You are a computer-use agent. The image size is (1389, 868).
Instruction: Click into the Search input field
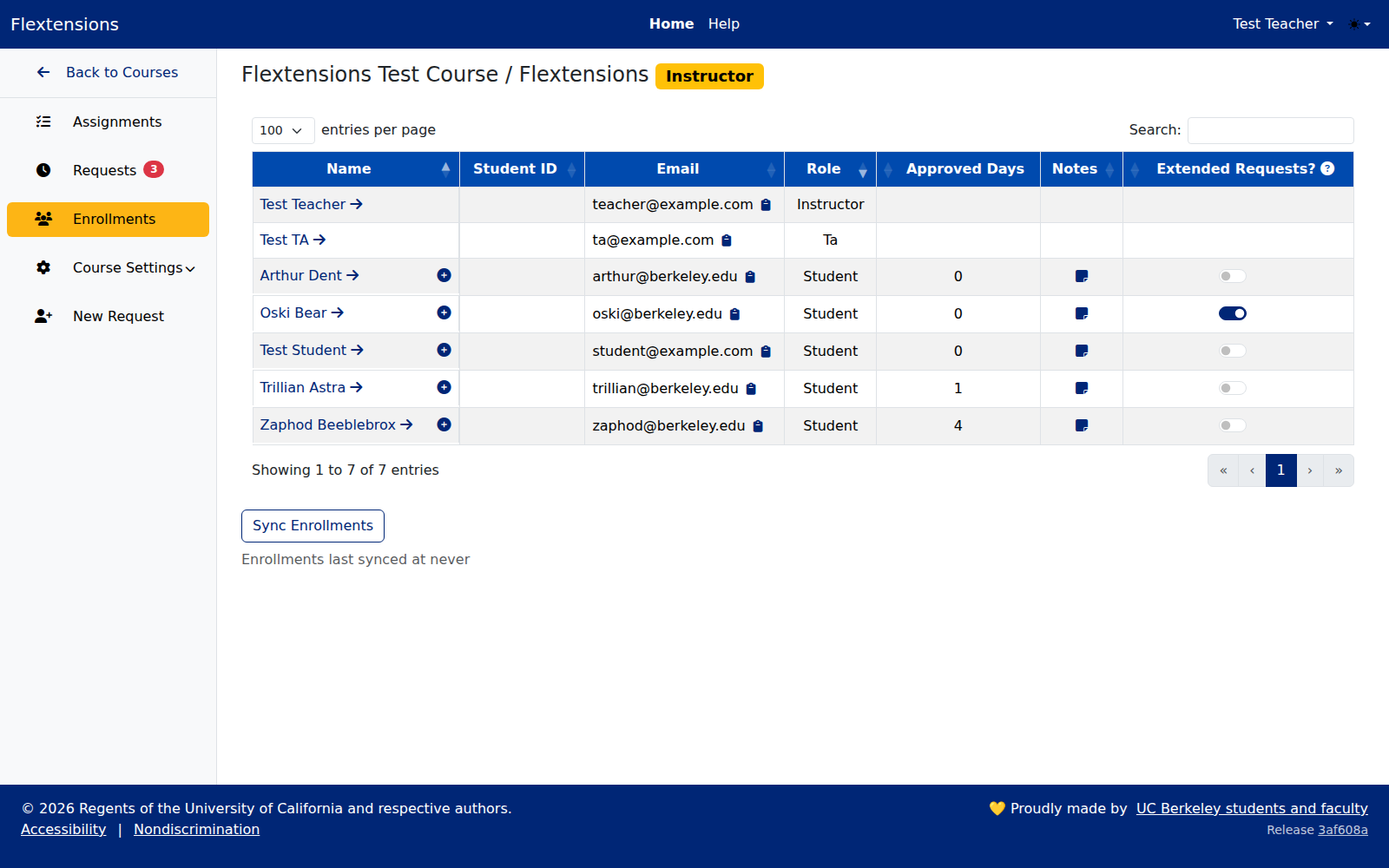1270,130
